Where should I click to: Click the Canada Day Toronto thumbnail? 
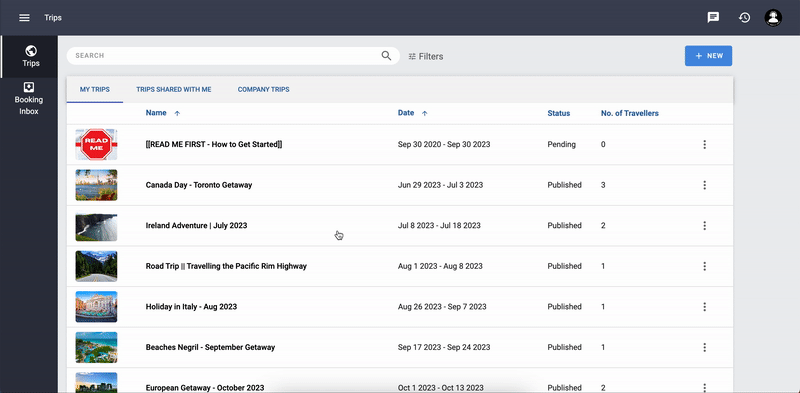(x=96, y=185)
